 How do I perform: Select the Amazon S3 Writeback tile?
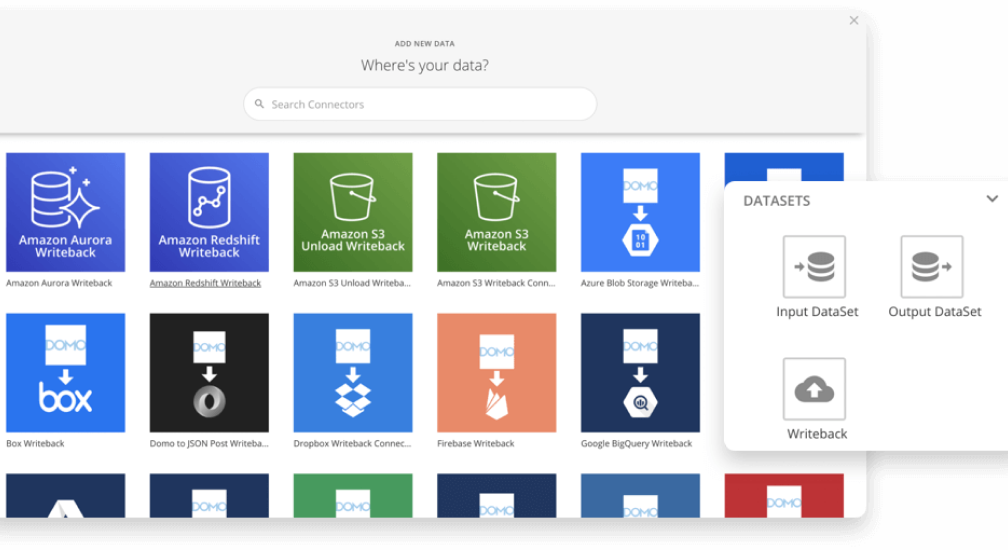(x=496, y=212)
